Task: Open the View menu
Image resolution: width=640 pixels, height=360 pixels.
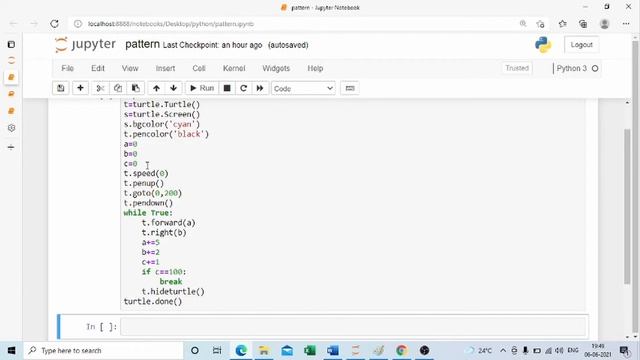Action: 130,68
